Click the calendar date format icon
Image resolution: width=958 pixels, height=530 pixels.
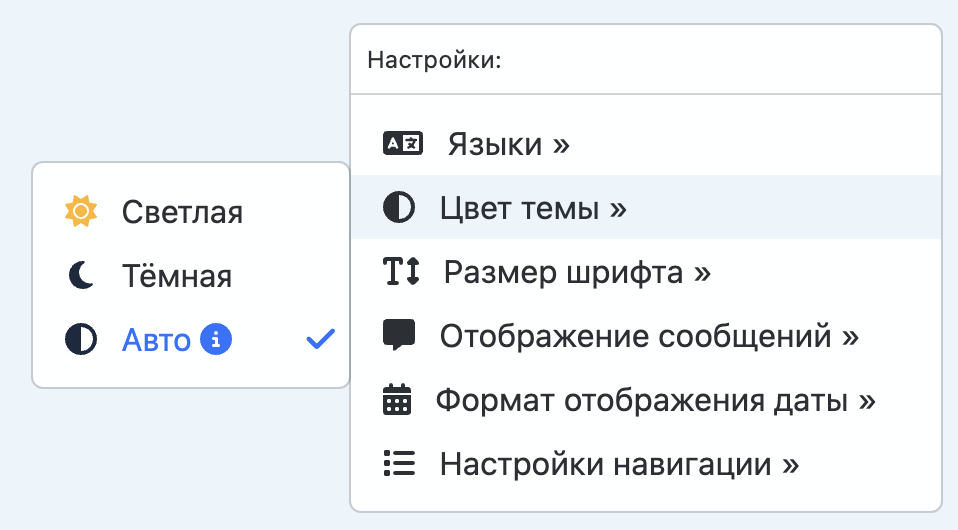click(398, 400)
